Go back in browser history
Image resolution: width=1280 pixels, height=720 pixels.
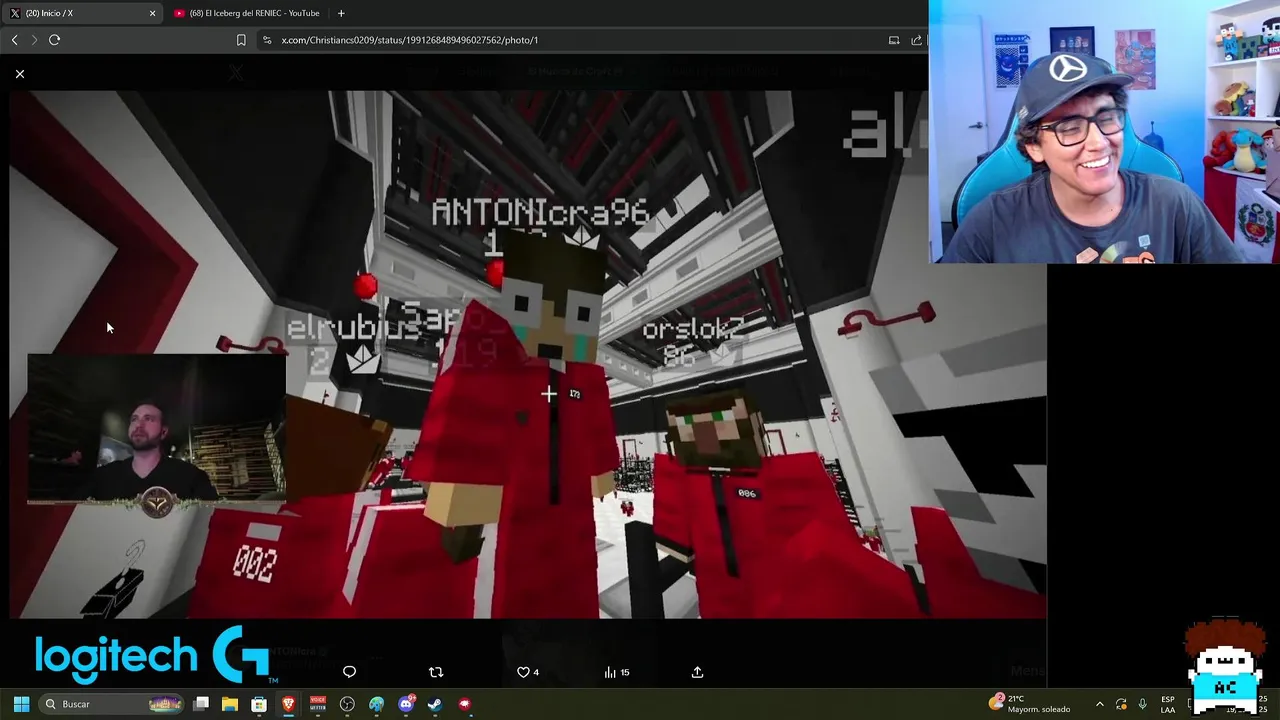pyautogui.click(x=14, y=40)
